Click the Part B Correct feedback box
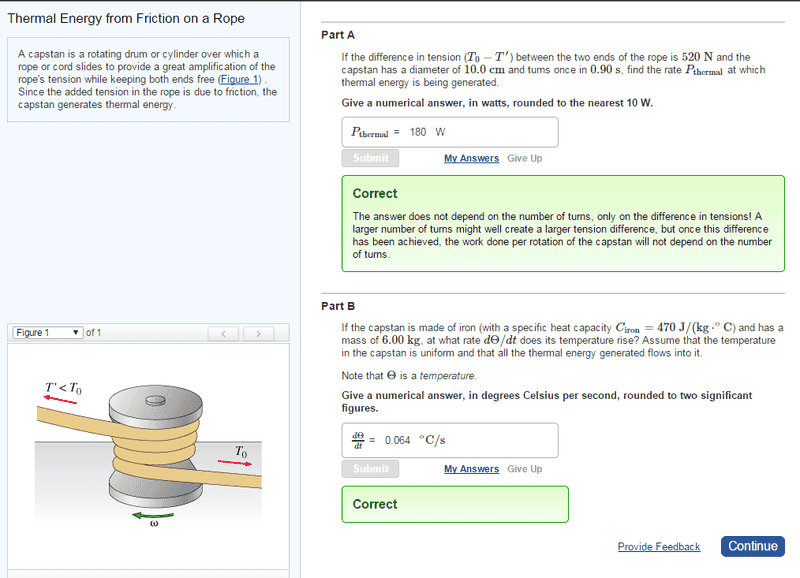This screenshot has width=800, height=578. point(455,504)
